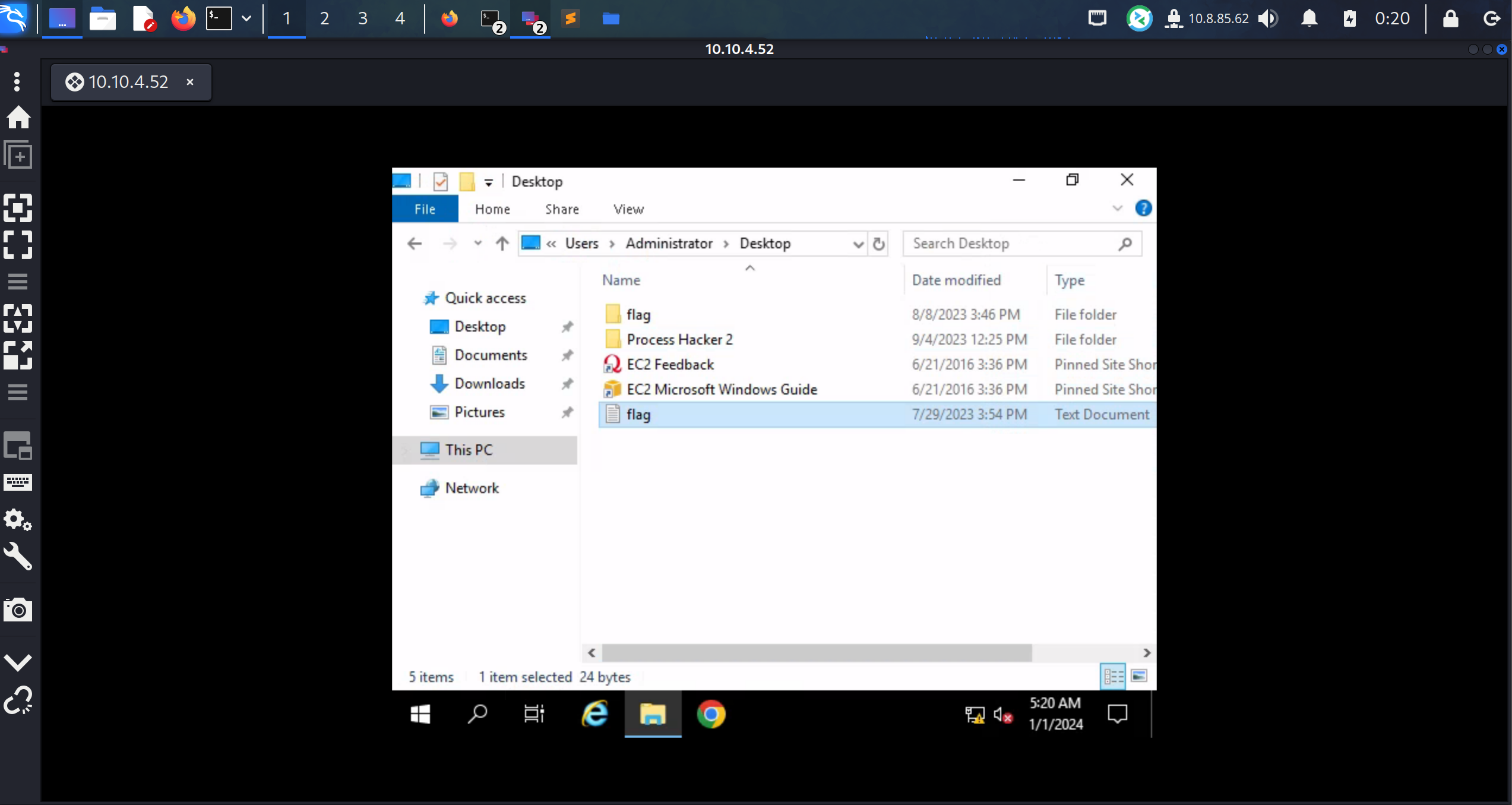Launch Internet Explorer from the taskbar
The width and height of the screenshot is (1512, 805).
594,714
